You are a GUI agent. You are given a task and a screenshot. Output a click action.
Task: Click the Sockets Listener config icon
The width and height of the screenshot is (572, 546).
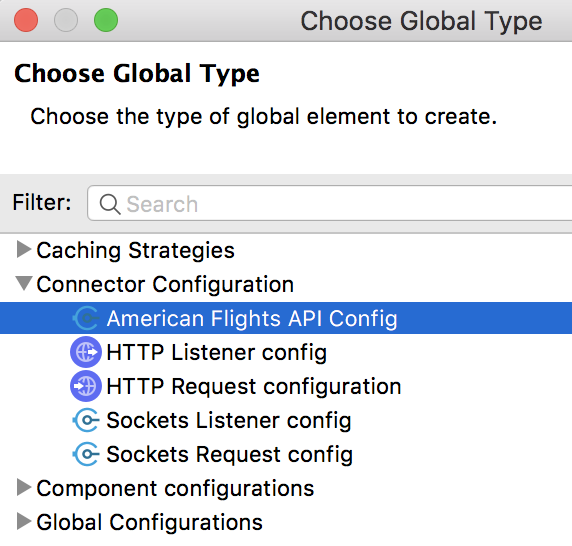point(86,420)
